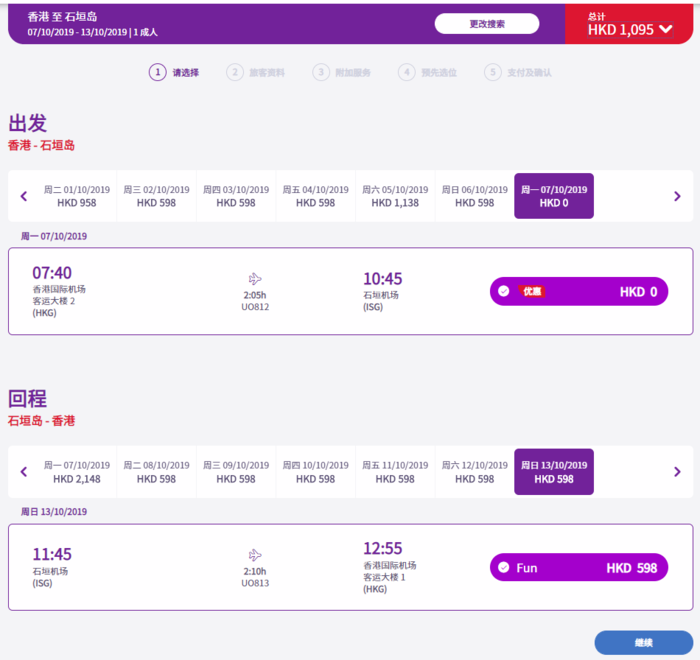Click previous week arrow for outbound dates
Image resolution: width=700 pixels, height=660 pixels.
[x=24, y=196]
